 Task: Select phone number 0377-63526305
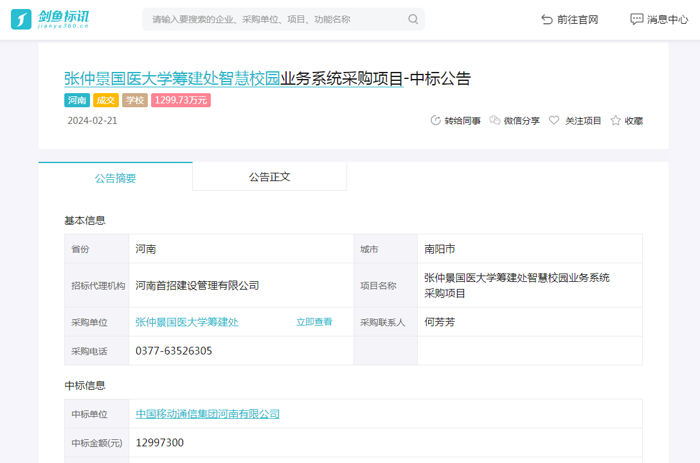click(174, 351)
